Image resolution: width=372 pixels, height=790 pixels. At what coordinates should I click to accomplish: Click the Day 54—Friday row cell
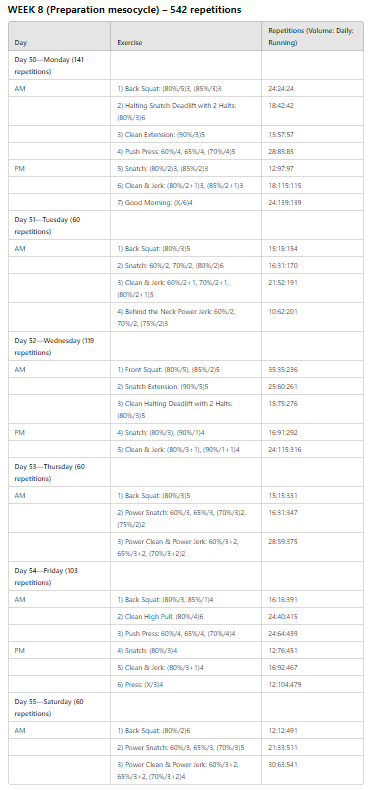[x=59, y=576]
